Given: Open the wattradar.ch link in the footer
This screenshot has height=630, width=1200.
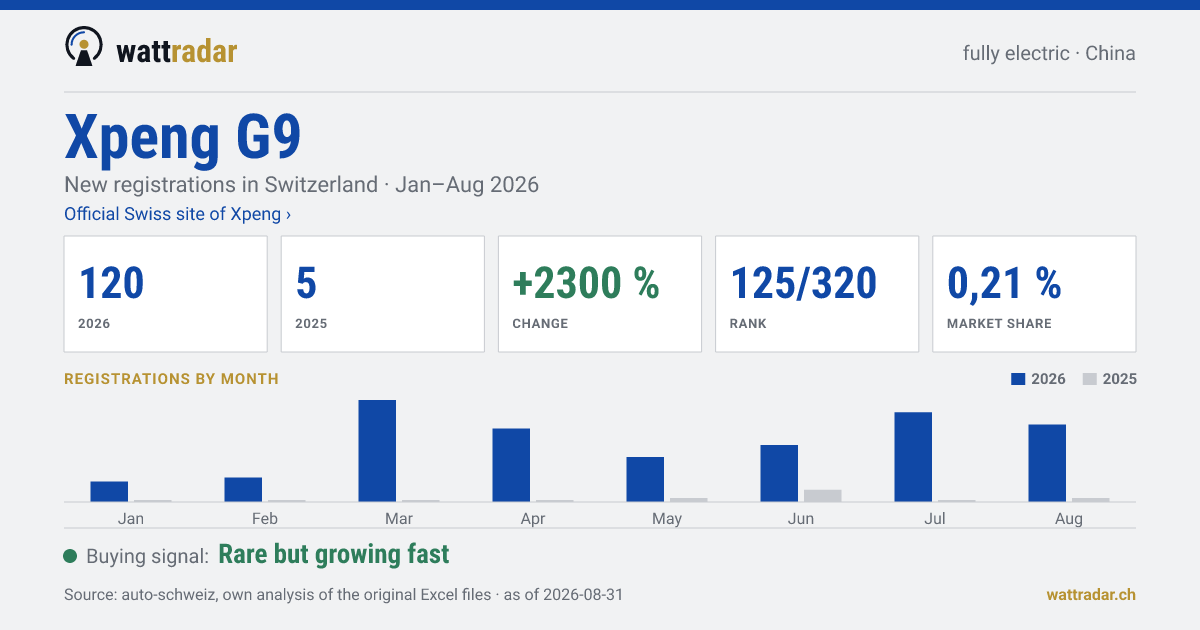Looking at the screenshot, I should click(x=1091, y=594).
